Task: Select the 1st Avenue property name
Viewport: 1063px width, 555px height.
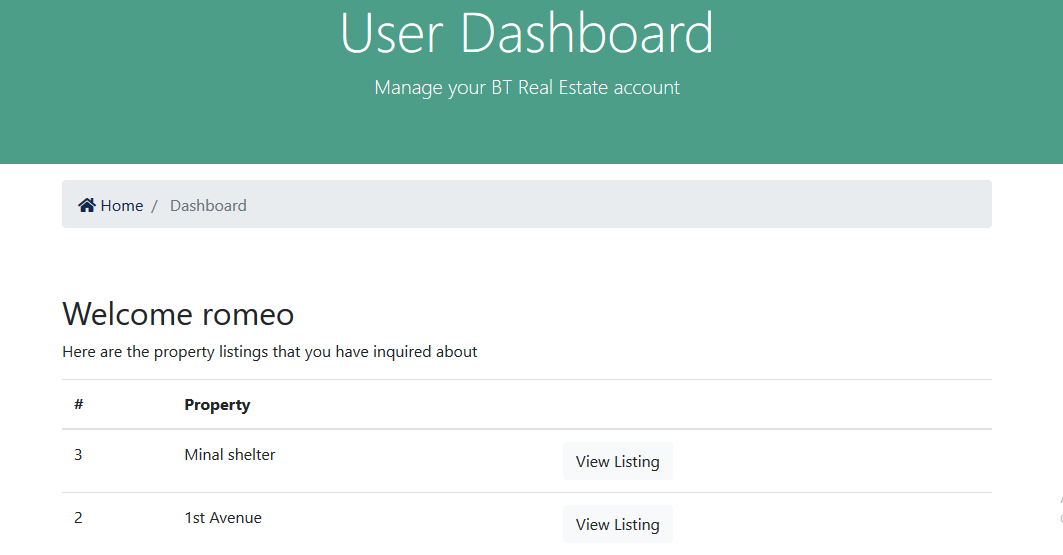Action: (223, 518)
